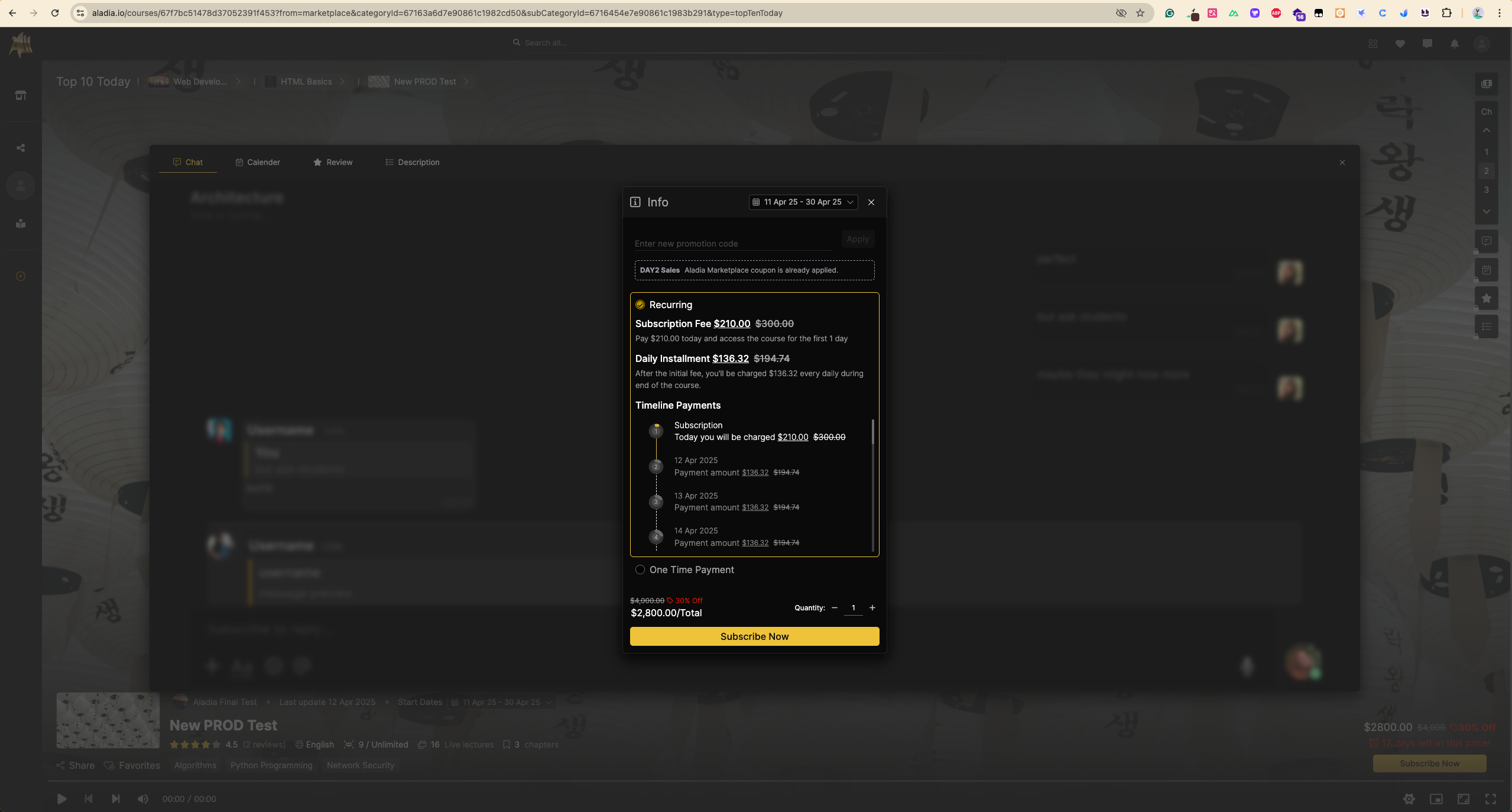Skip to next track in player

(x=116, y=799)
